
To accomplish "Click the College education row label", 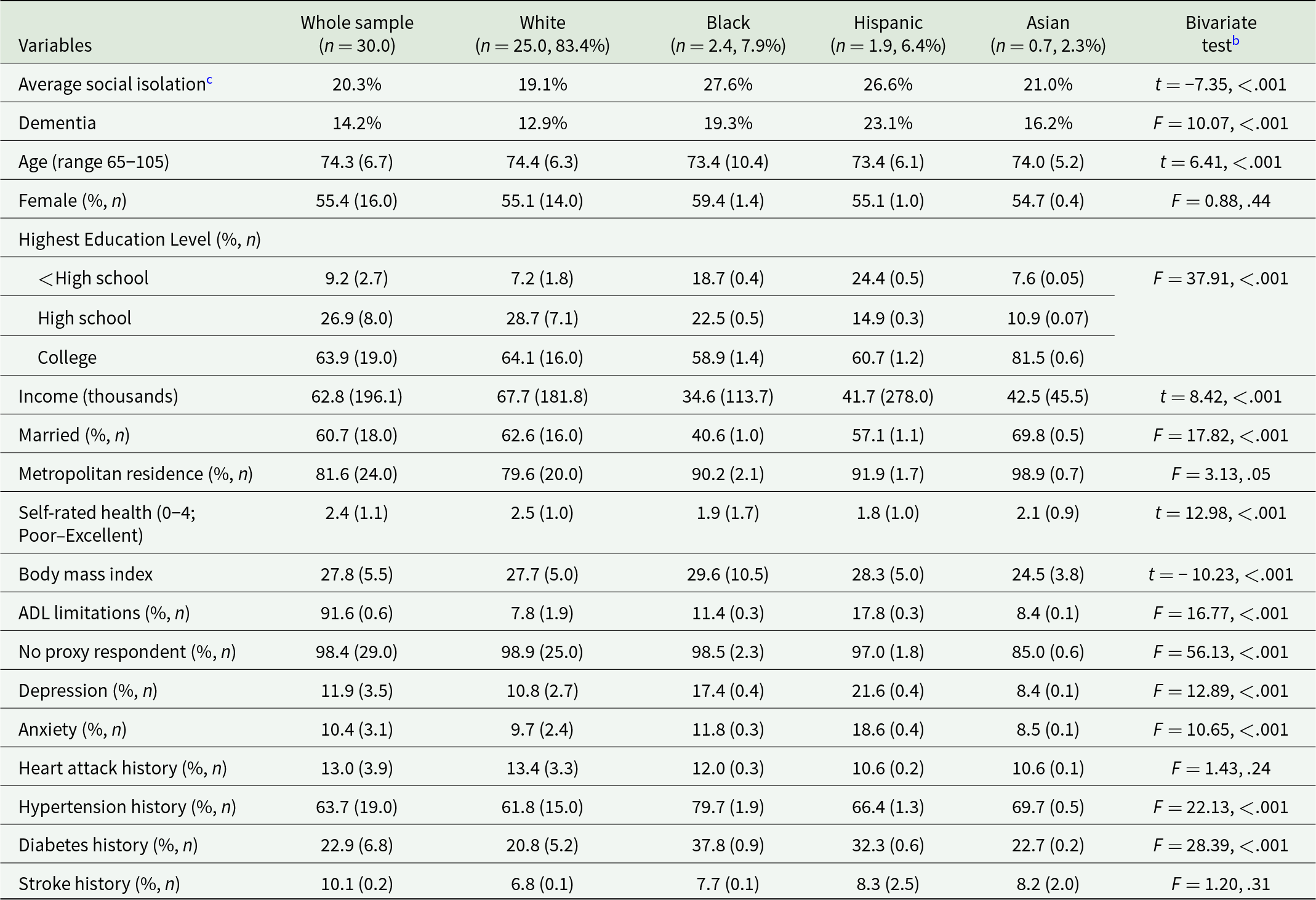I will click(67, 358).
